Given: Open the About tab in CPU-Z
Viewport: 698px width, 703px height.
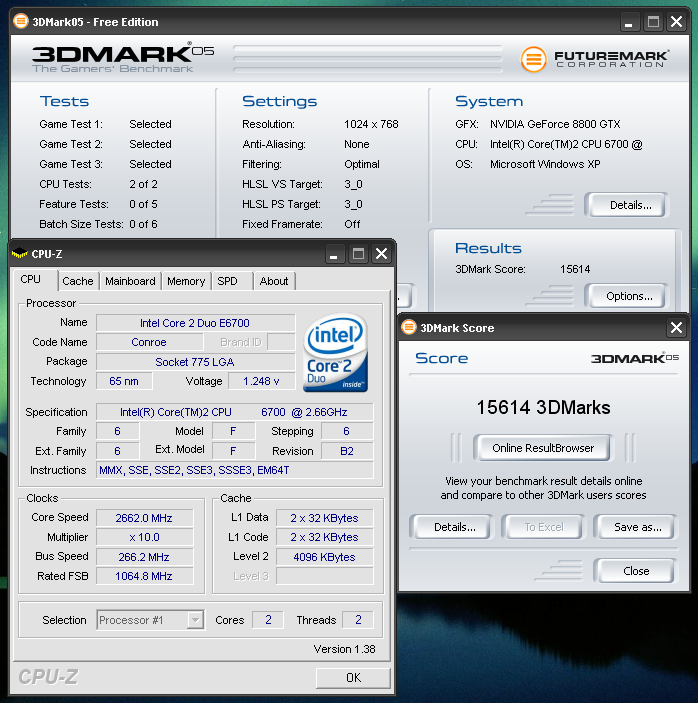Looking at the screenshot, I should coord(274,281).
